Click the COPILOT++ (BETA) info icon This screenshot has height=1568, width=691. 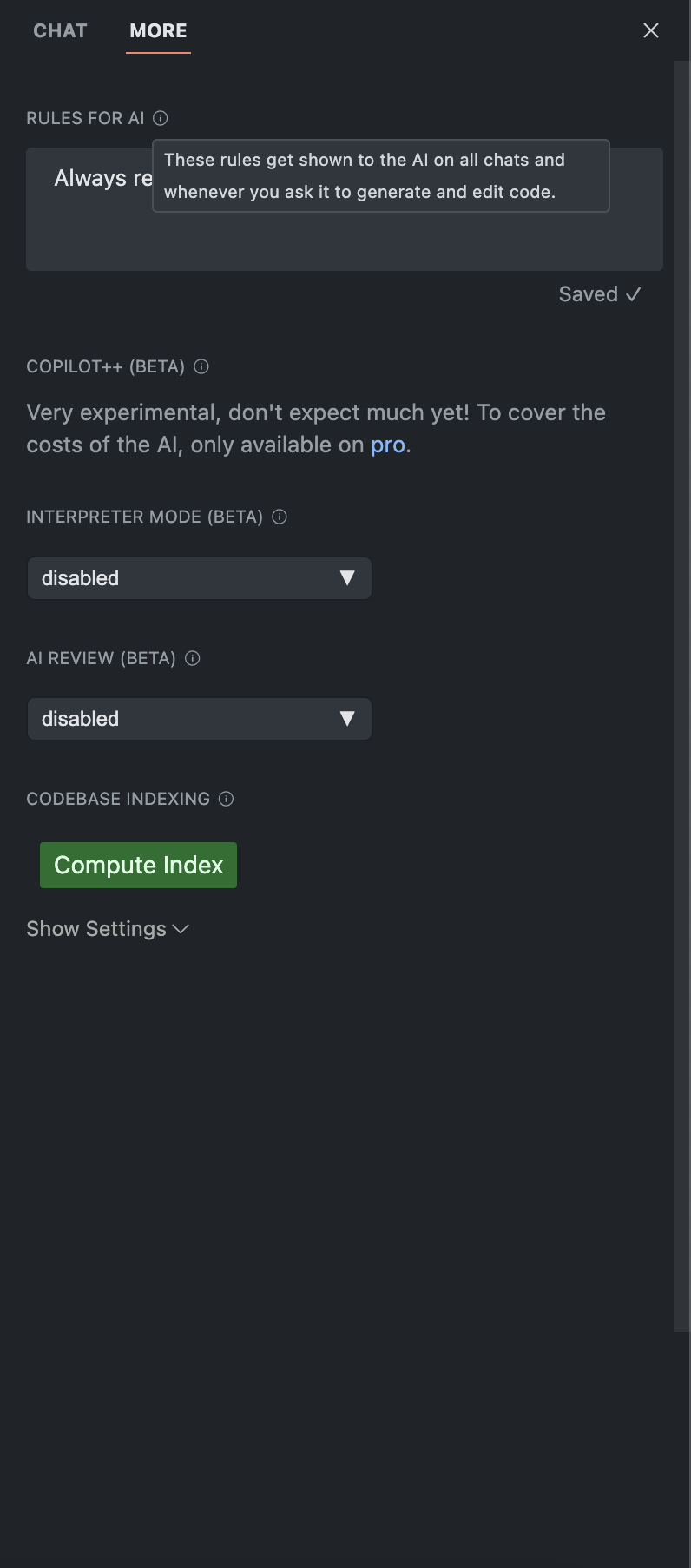[x=201, y=366]
